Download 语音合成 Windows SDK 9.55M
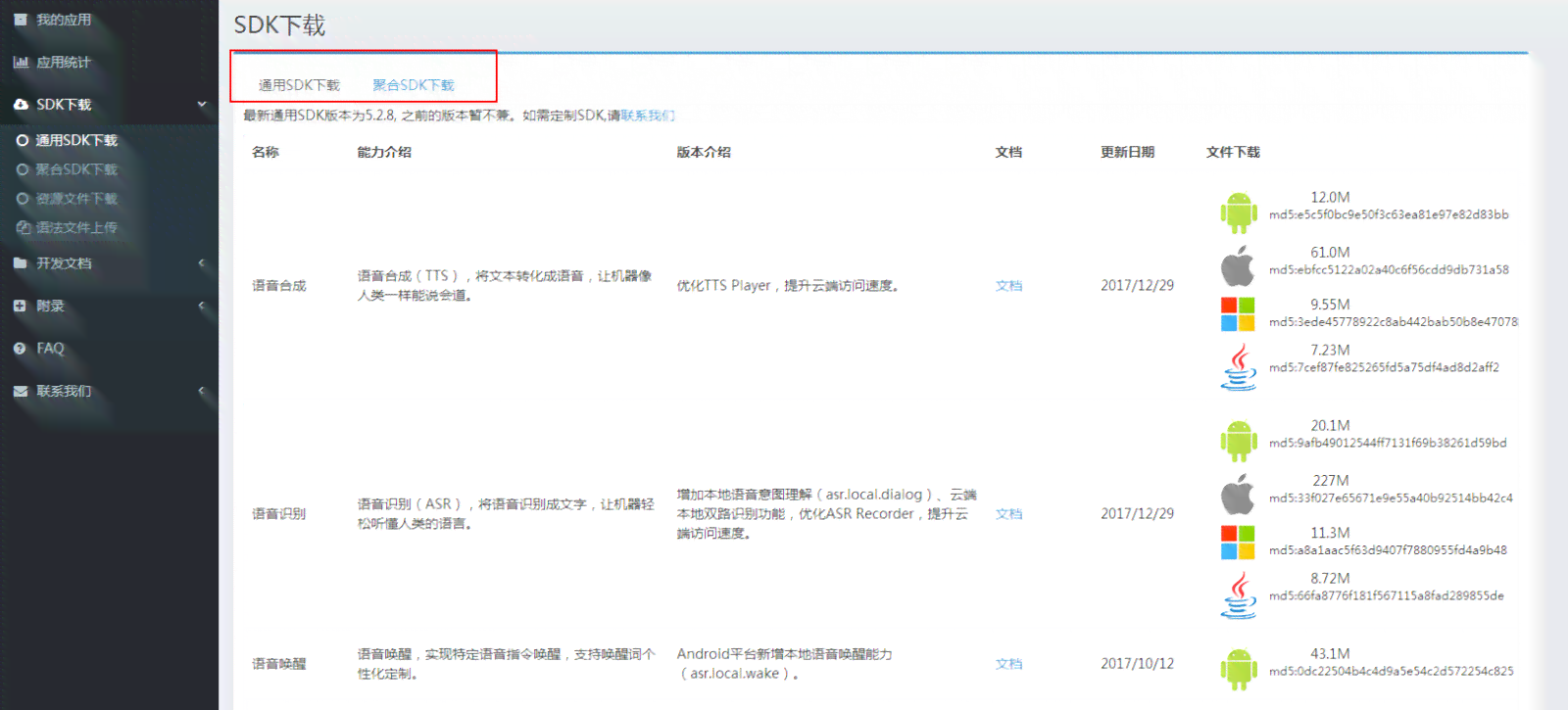 point(1238,314)
